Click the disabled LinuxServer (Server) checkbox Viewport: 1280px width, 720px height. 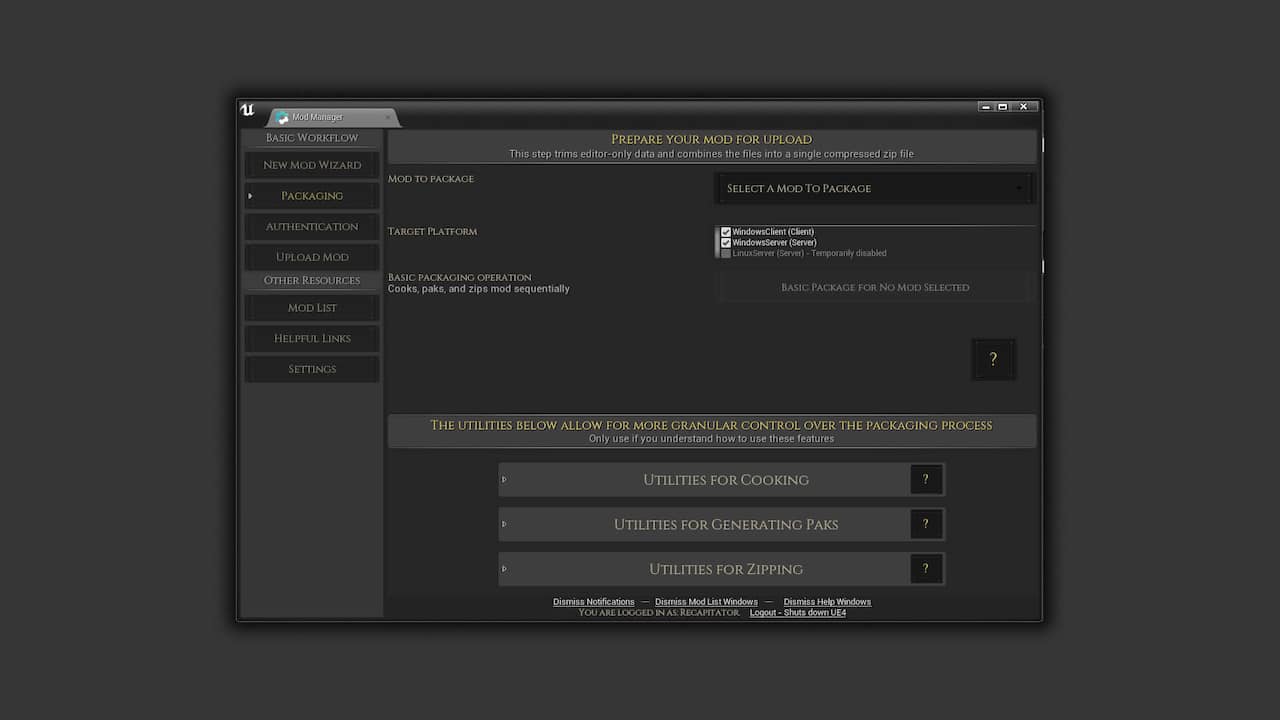point(726,253)
